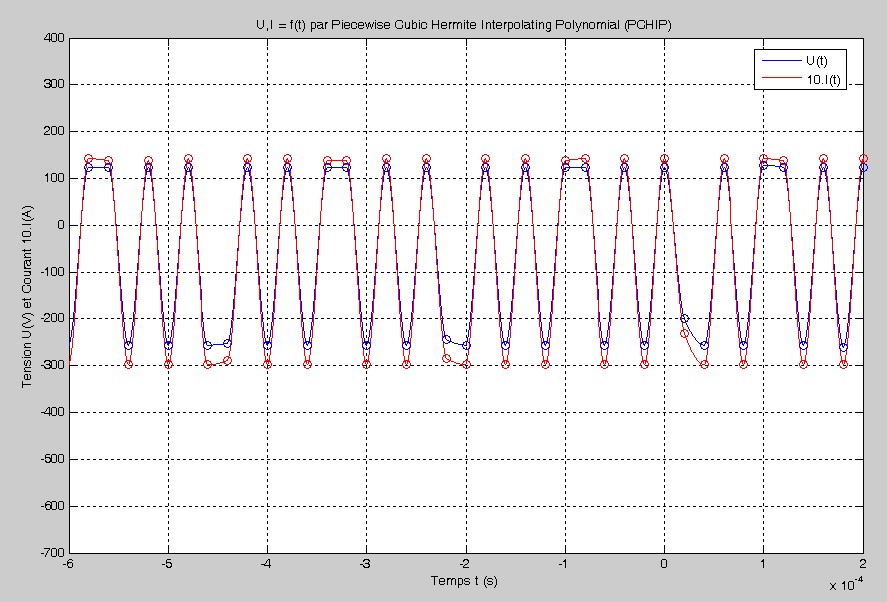
Task: Click the x-axis tick label '-5'
Action: [167, 564]
